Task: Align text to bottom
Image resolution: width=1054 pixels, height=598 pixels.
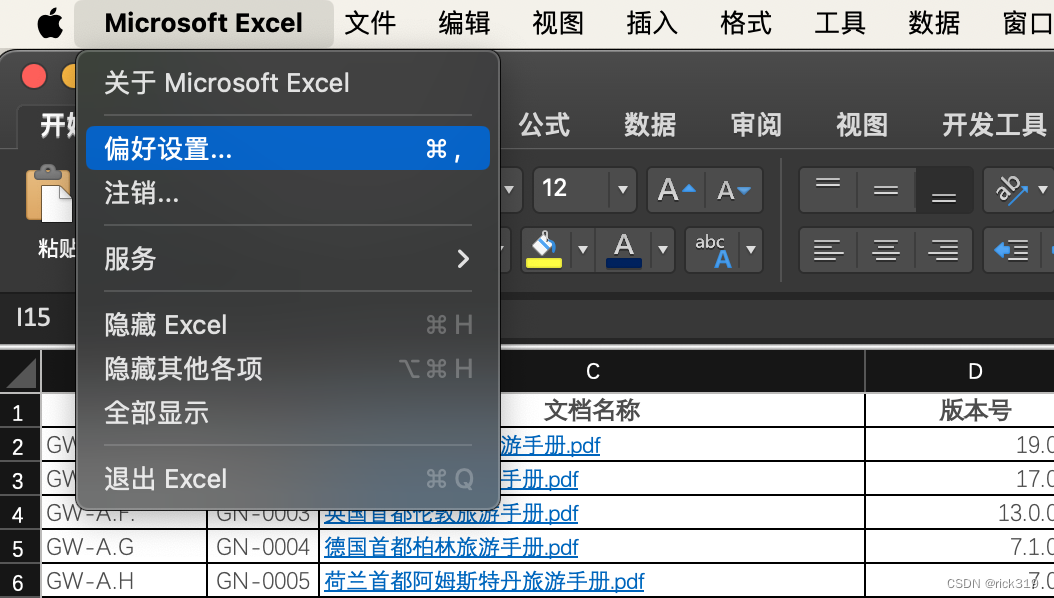Action: 944,190
